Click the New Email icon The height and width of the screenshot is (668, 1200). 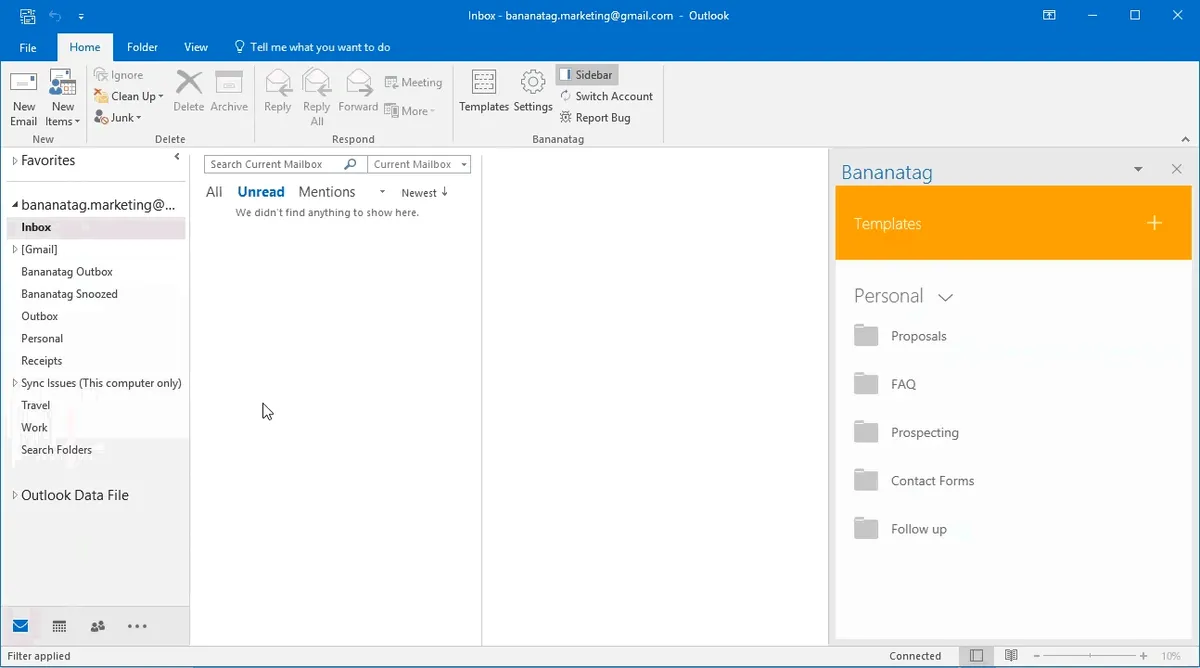coord(24,98)
